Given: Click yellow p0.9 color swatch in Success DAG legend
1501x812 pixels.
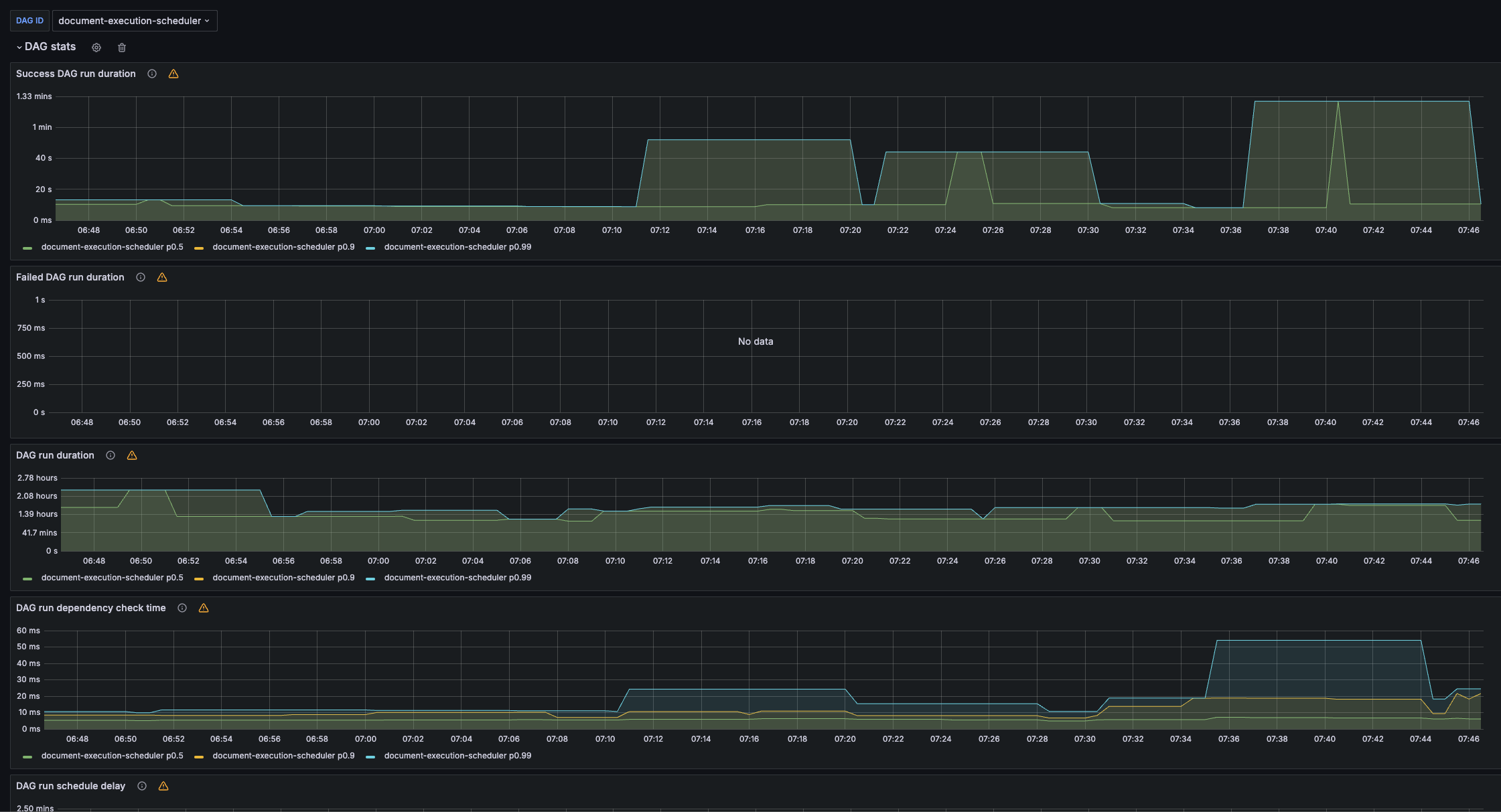Looking at the screenshot, I should pos(199,248).
